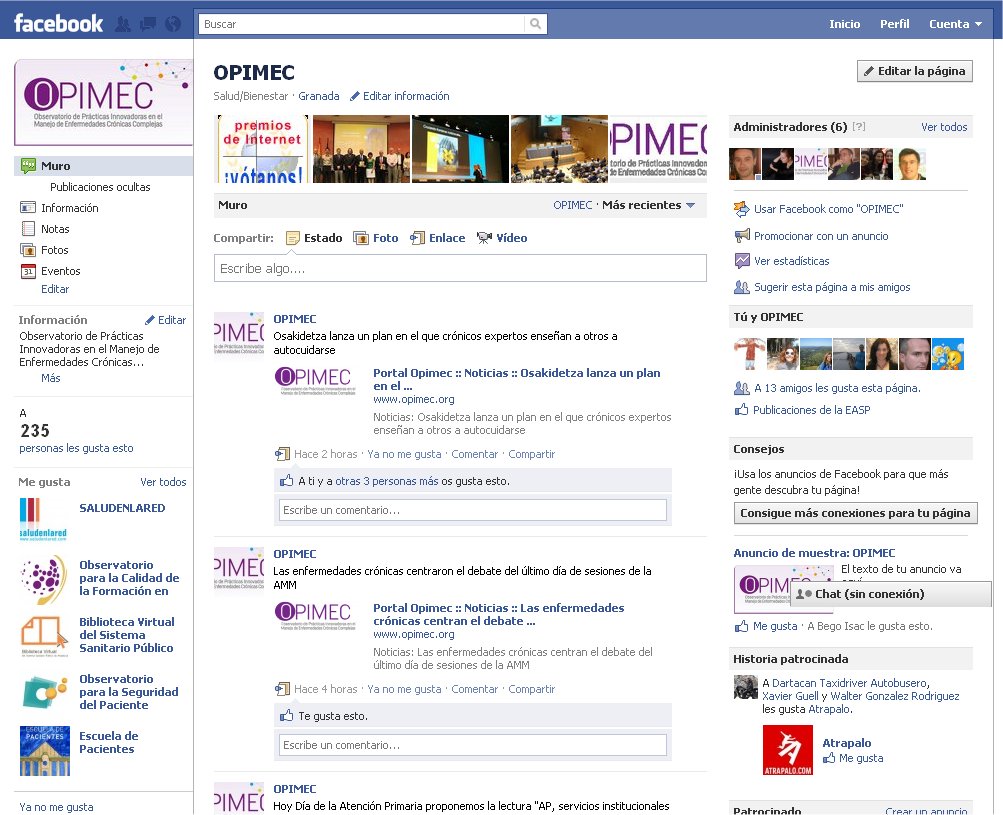Expand Más under Información description

pos(51,377)
